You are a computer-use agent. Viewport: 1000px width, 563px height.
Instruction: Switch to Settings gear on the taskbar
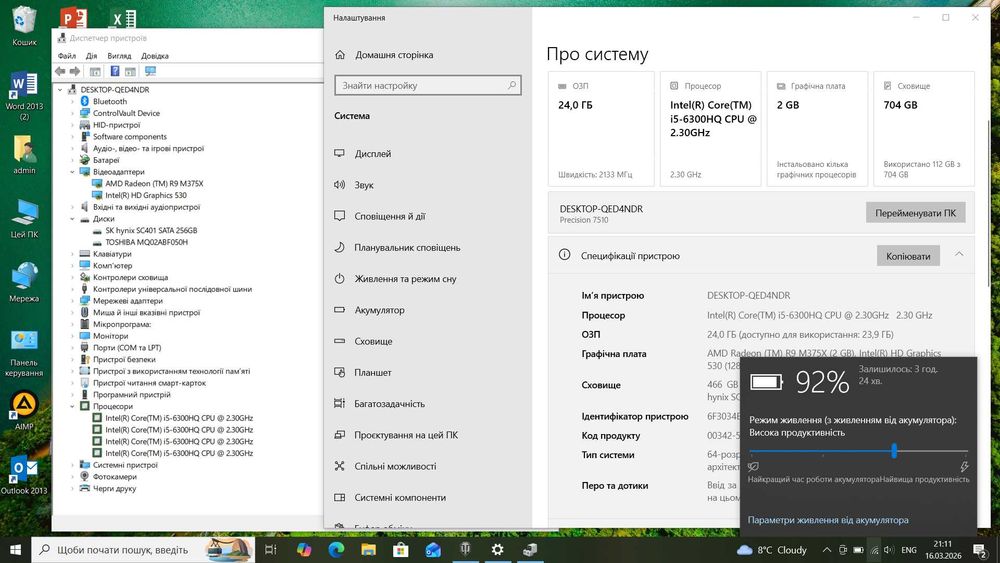pos(497,550)
